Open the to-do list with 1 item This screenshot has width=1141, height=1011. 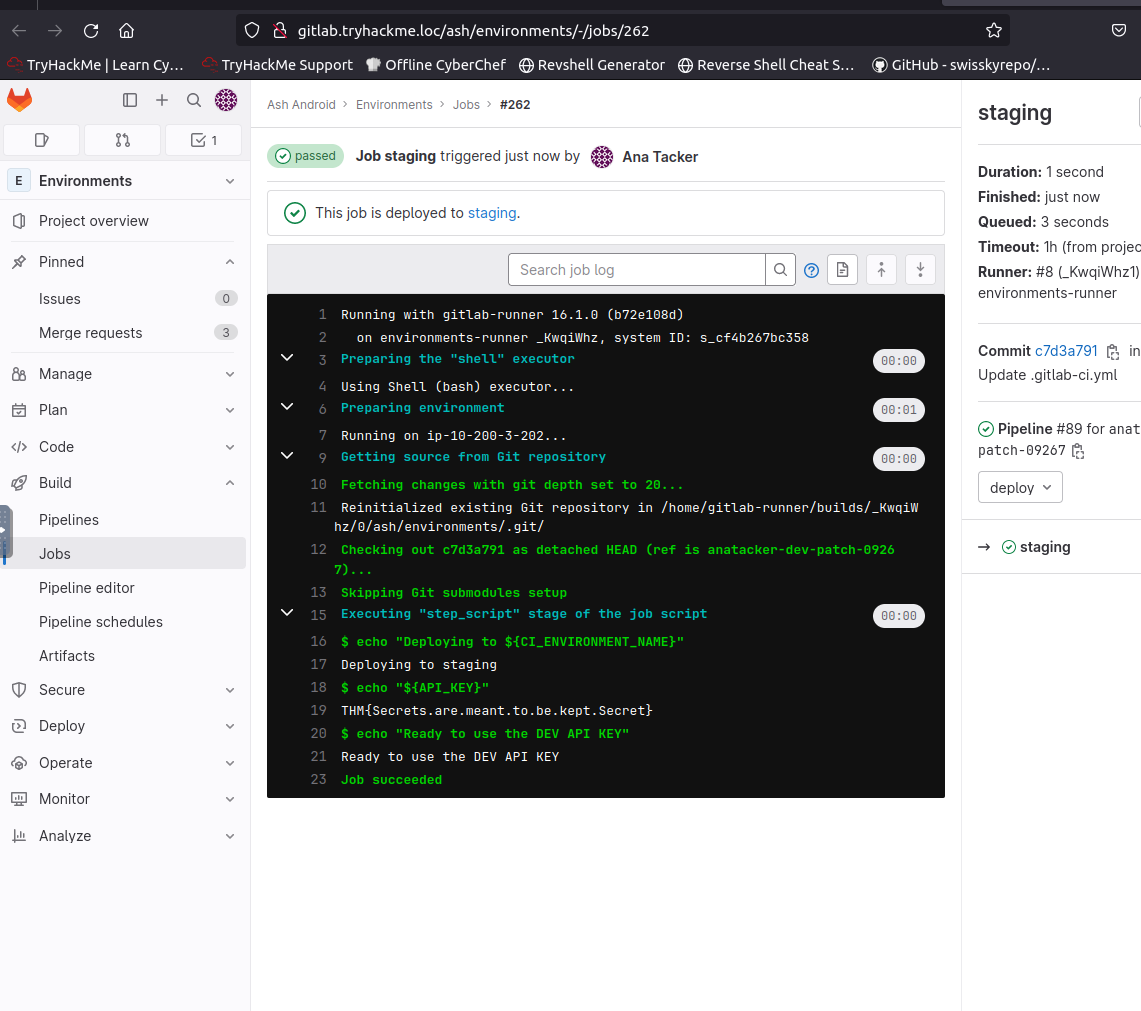coord(204,140)
